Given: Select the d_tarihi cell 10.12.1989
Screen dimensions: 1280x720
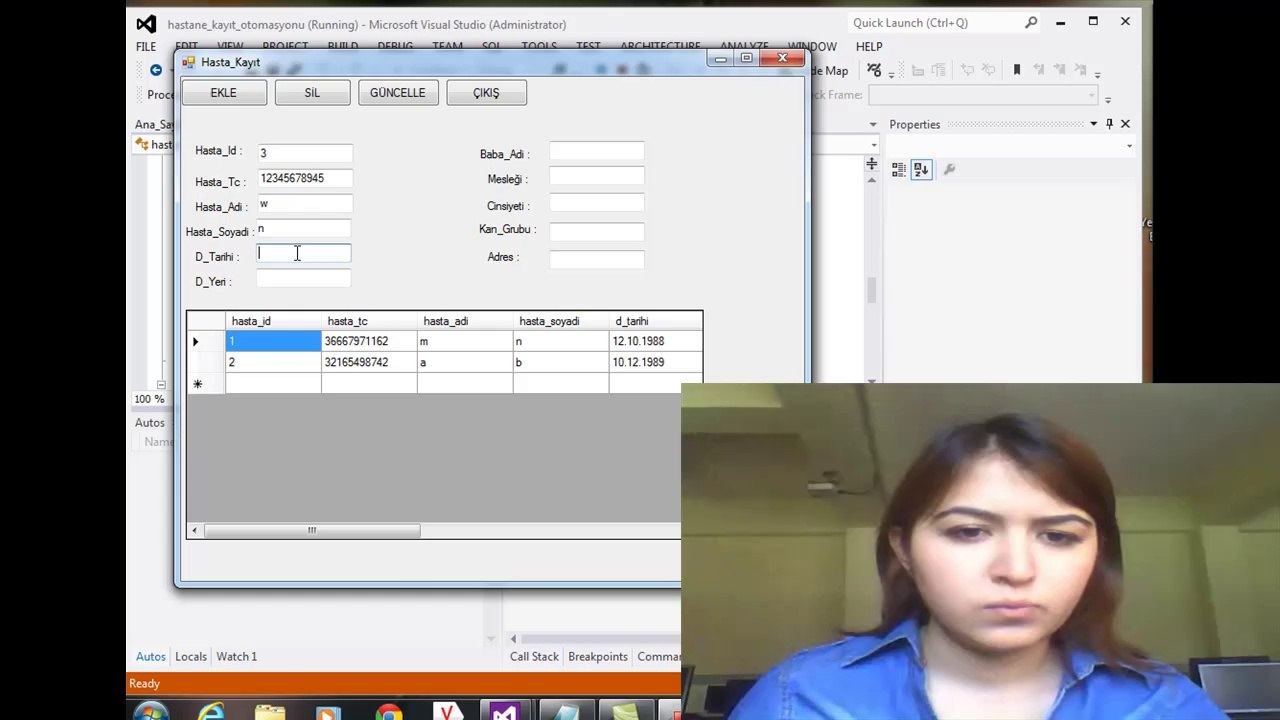Looking at the screenshot, I should tap(655, 362).
